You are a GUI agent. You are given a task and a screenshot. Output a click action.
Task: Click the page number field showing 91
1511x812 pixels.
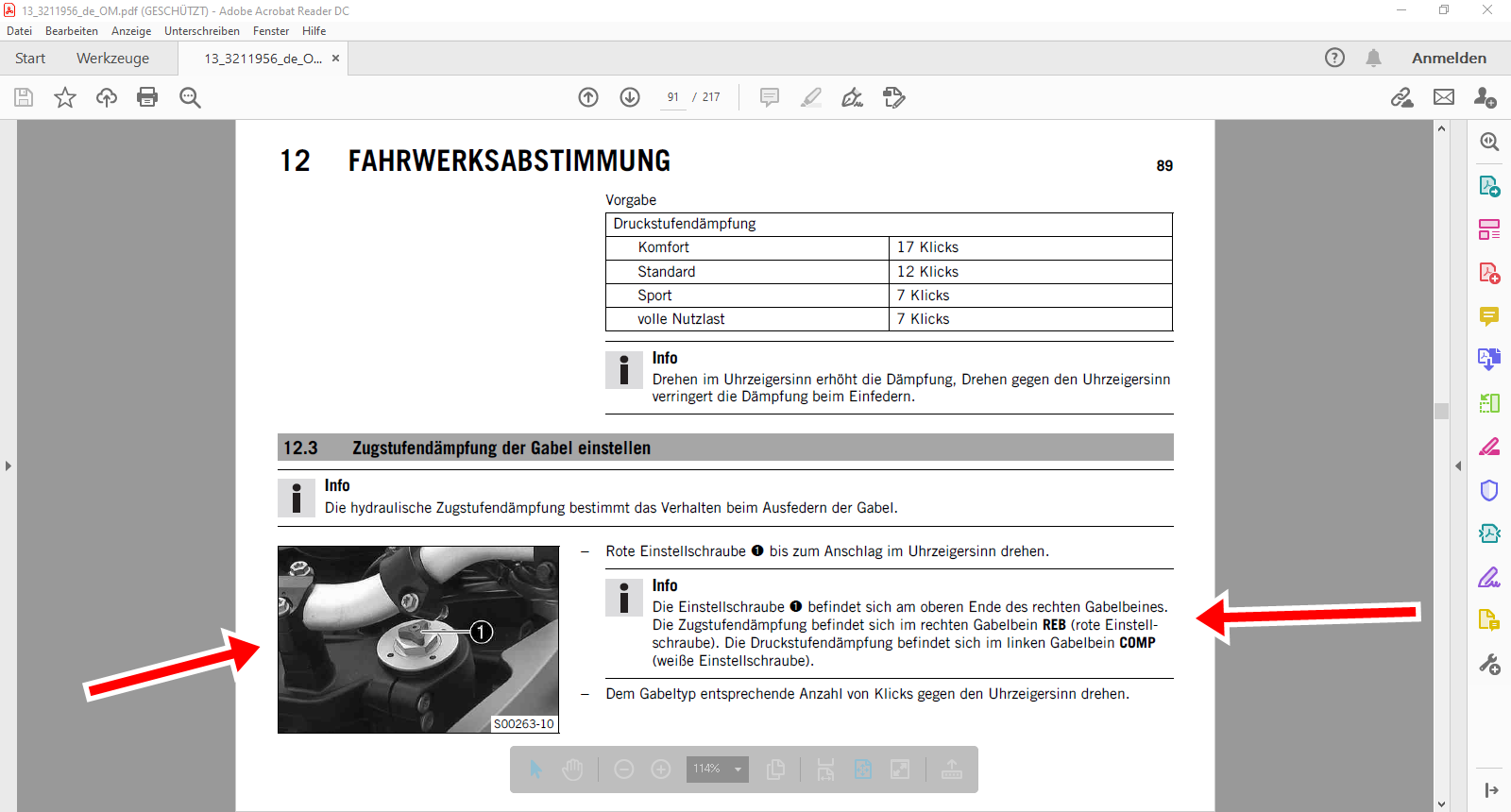pos(672,97)
